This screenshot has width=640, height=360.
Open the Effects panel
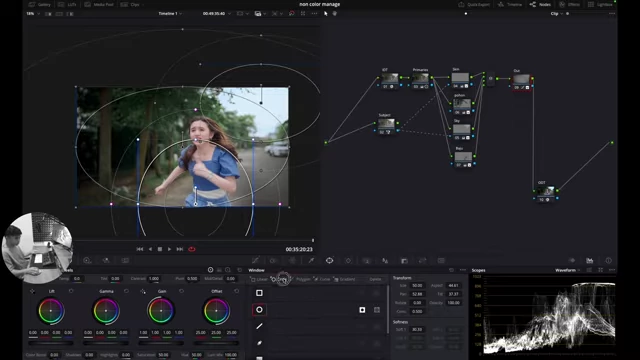point(569,4)
